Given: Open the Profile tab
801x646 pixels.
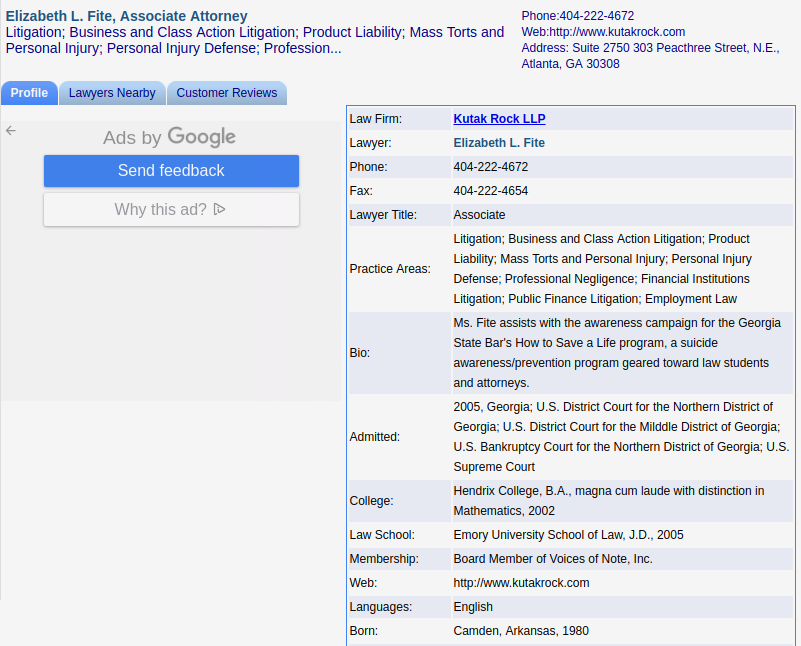Looking at the screenshot, I should (x=29, y=93).
